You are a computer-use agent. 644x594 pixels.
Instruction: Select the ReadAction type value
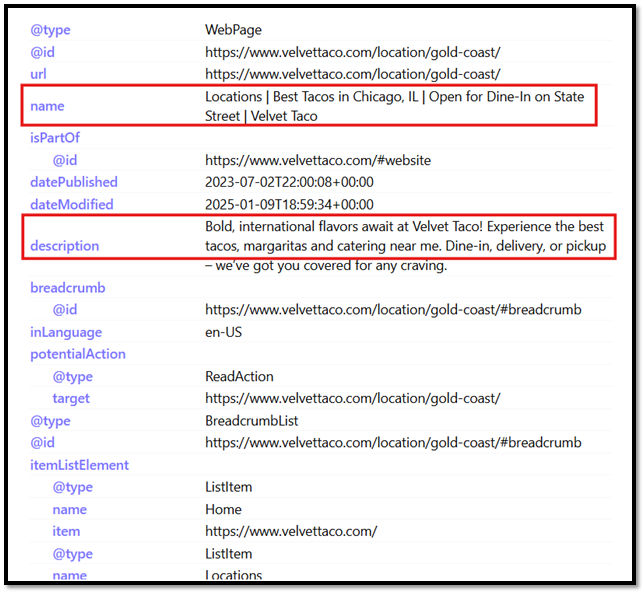tap(239, 376)
